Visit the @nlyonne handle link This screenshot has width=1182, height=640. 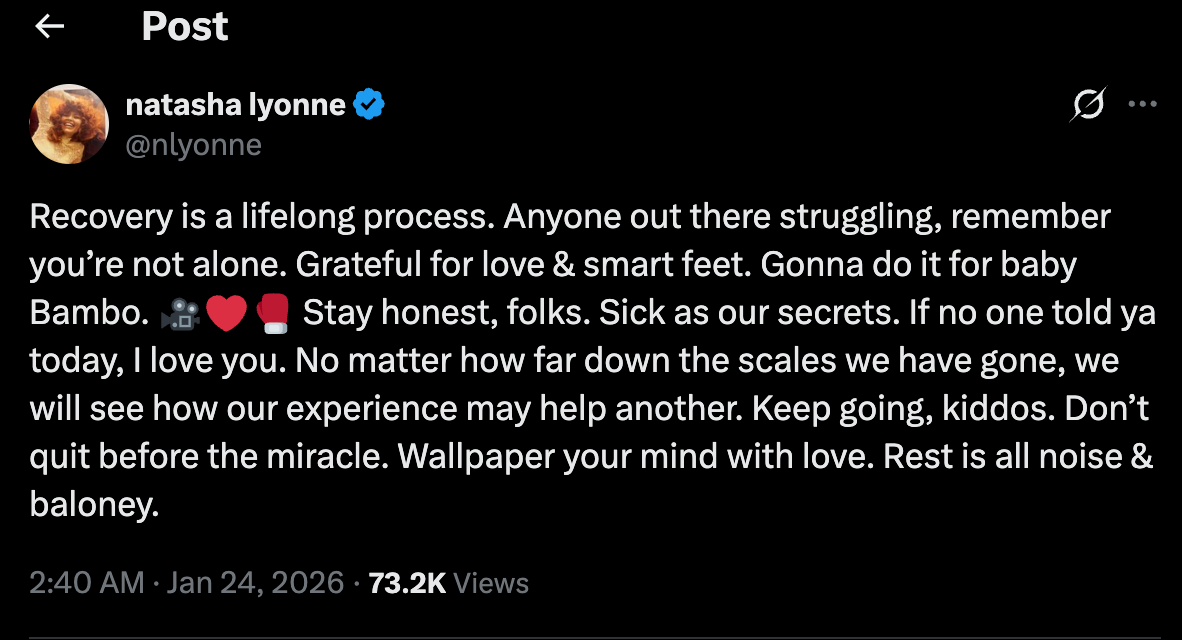point(193,145)
